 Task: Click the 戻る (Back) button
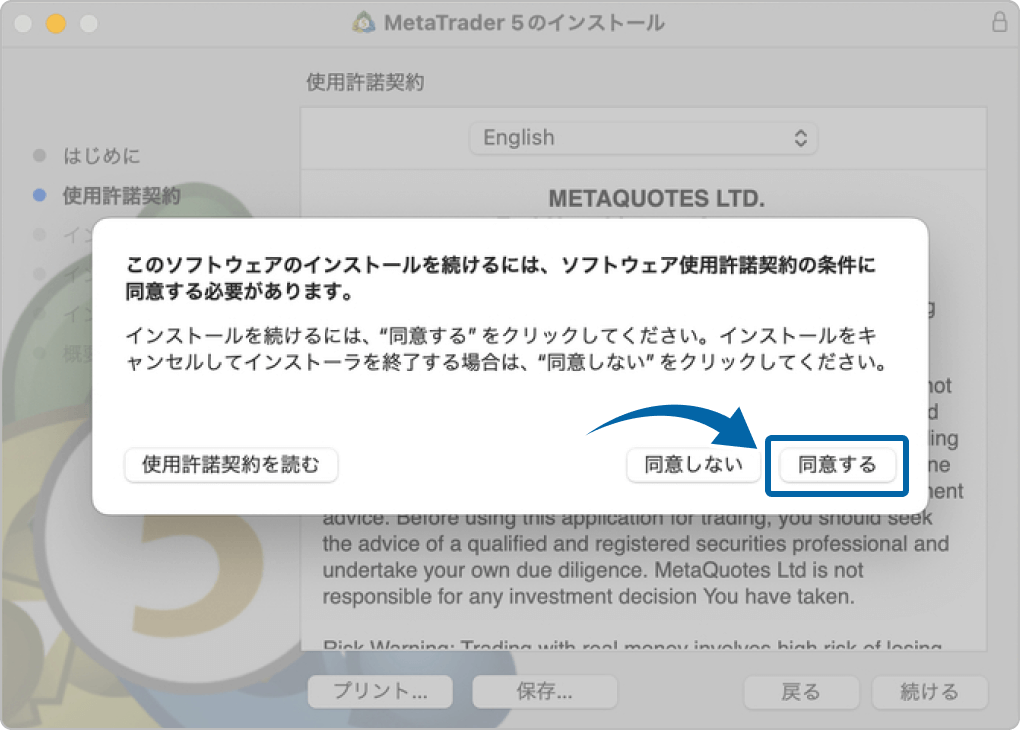(801, 692)
